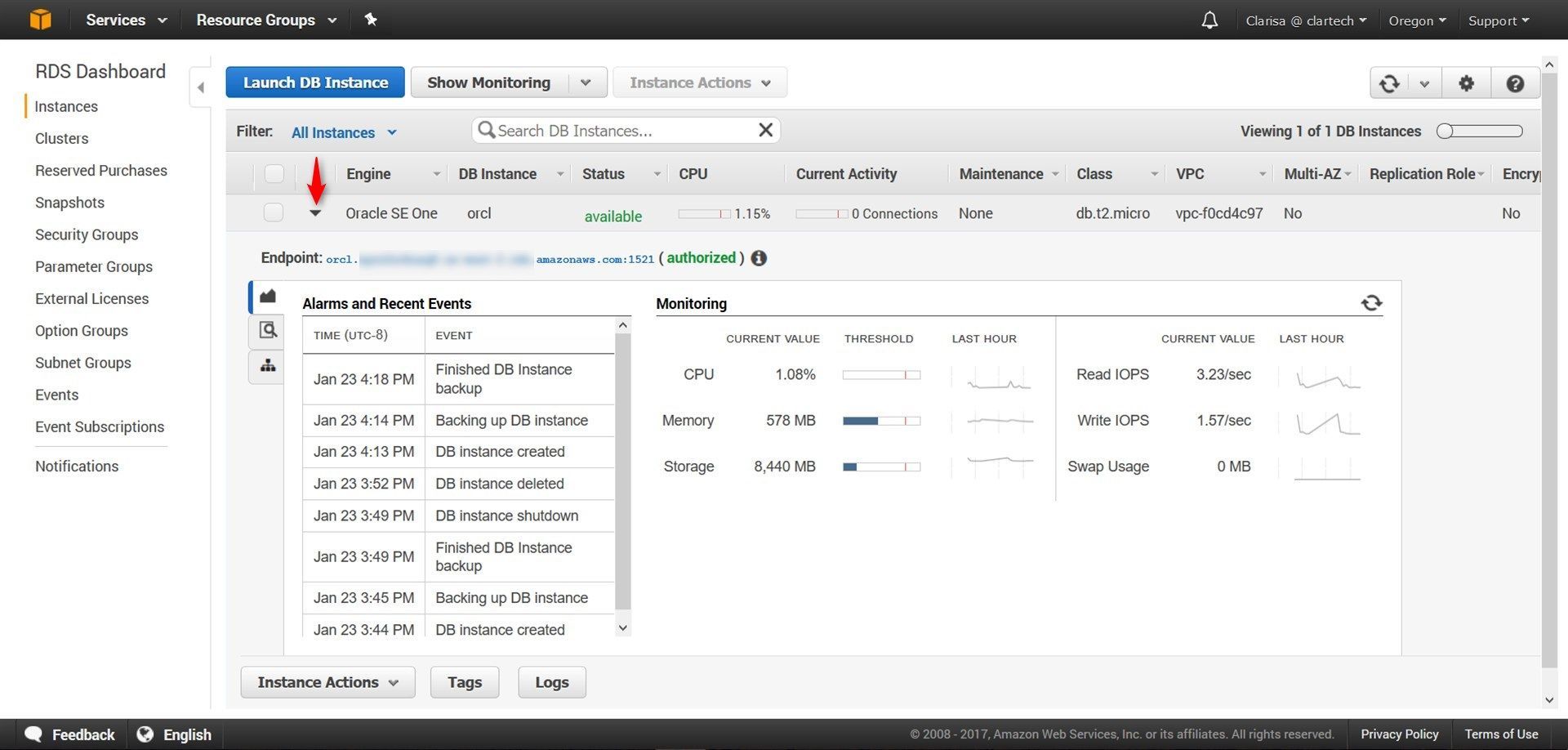Image resolution: width=1568 pixels, height=750 pixels.
Task: Click the Search DB Instances field
Action: click(626, 131)
